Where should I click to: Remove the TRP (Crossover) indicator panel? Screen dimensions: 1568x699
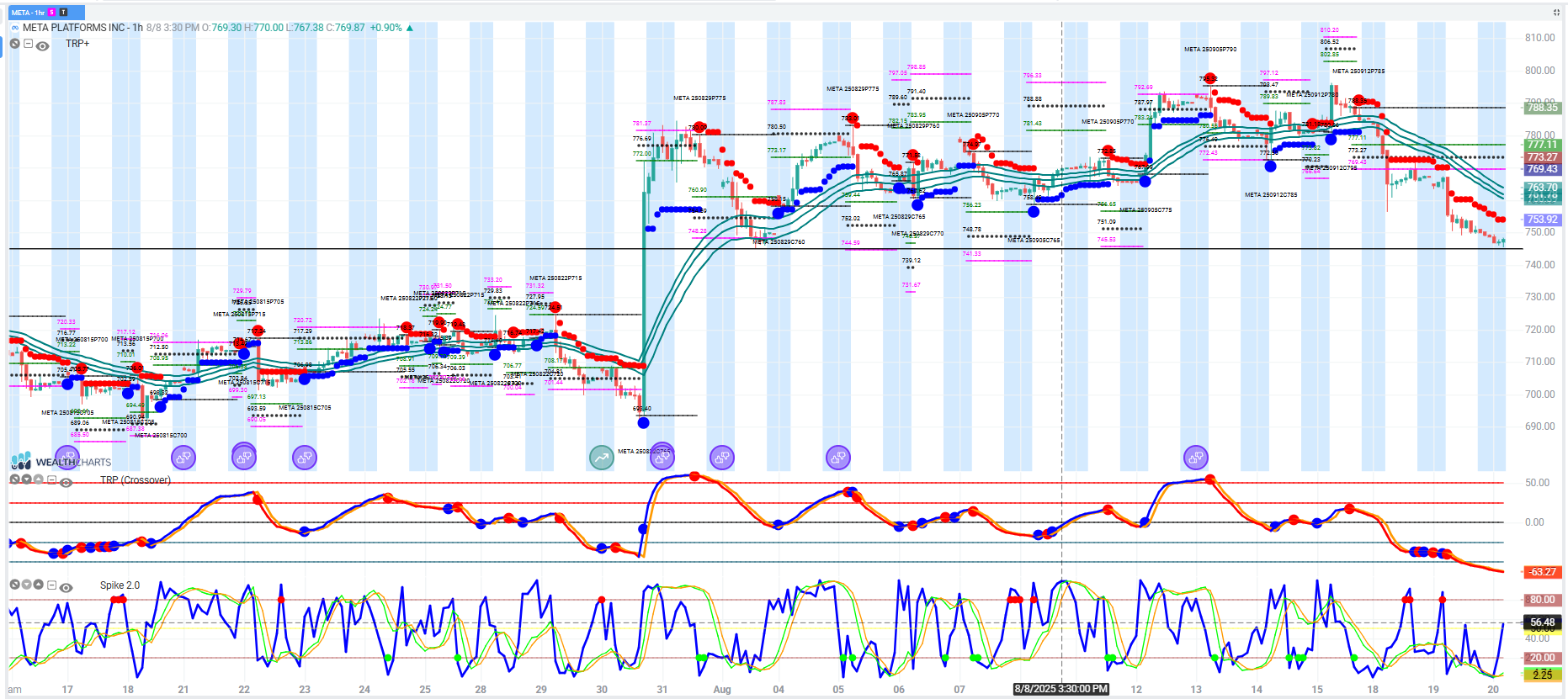(14, 479)
